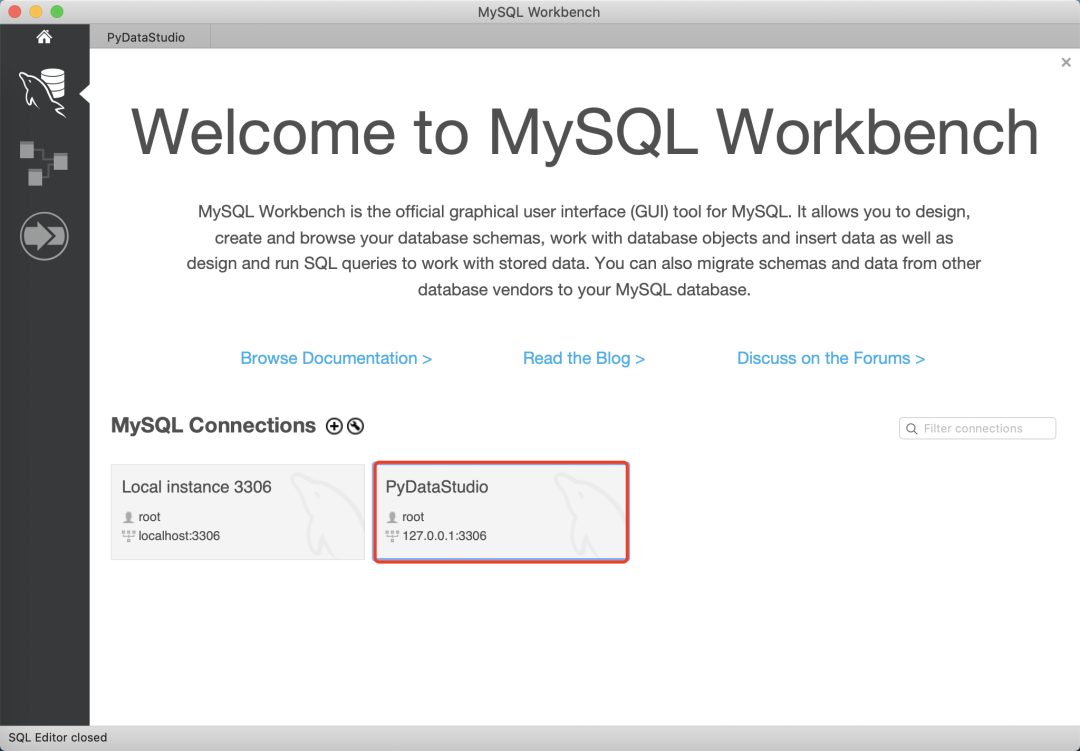Open the Migration wizard sidebar icon

(x=44, y=236)
